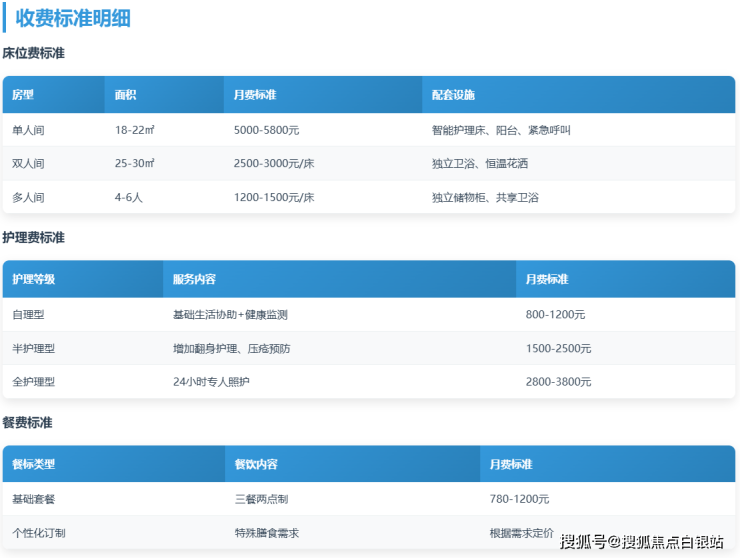
Task: Click the 护理费标准 section title
Action: pyautogui.click(x=34, y=238)
